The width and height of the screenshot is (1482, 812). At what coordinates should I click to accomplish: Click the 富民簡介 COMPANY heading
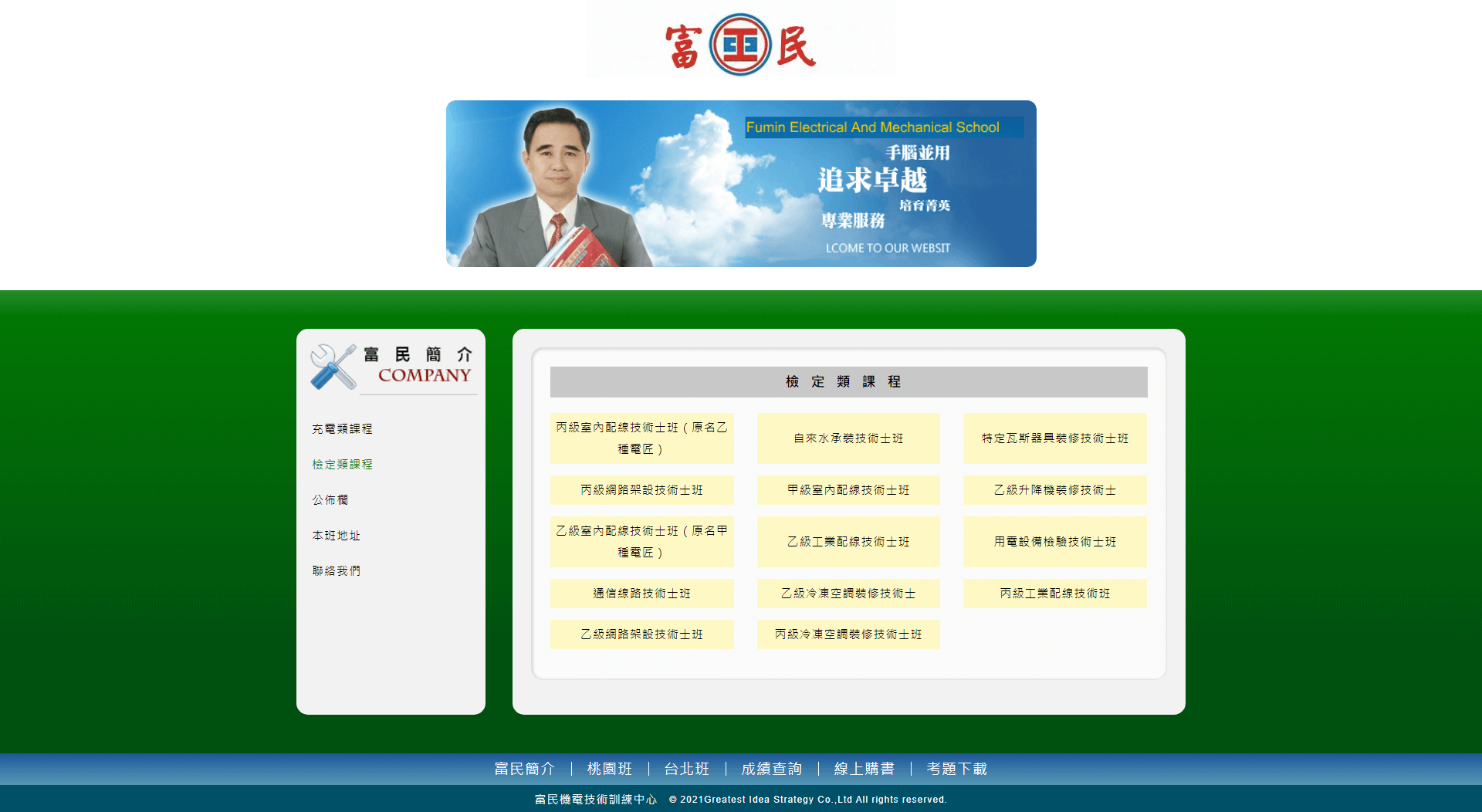(x=418, y=365)
